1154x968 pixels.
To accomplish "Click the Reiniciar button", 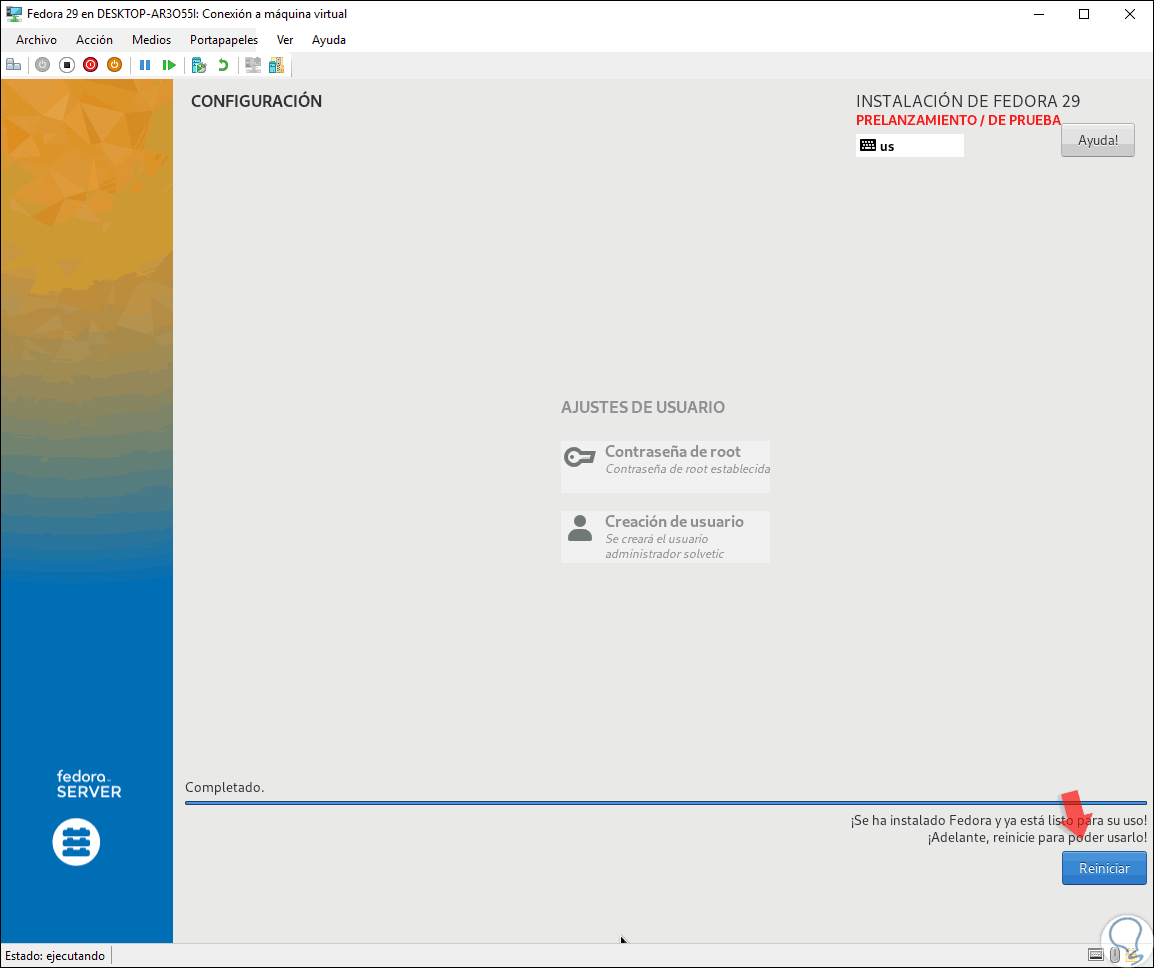I will coord(1104,868).
